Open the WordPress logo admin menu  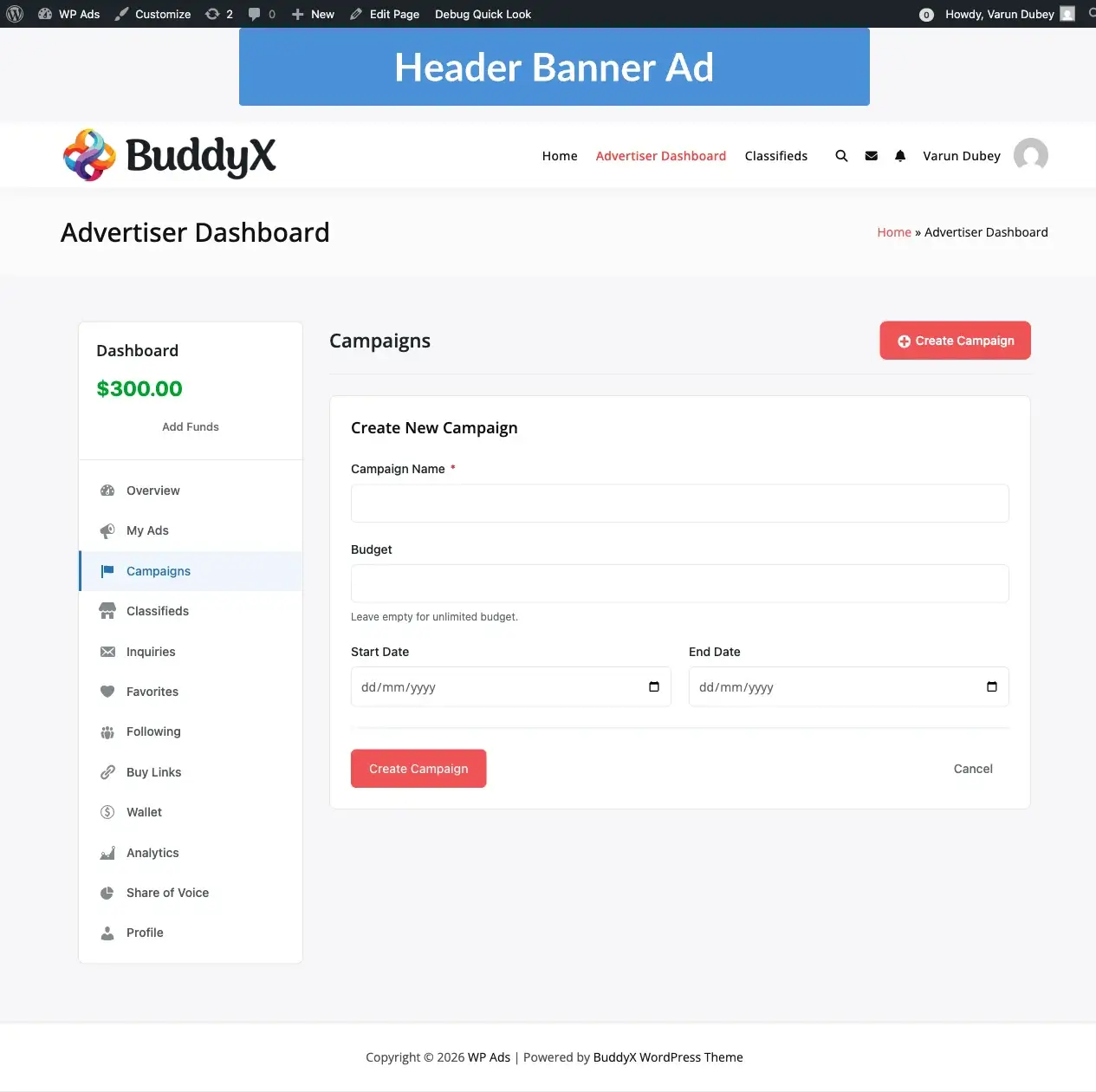(15, 14)
